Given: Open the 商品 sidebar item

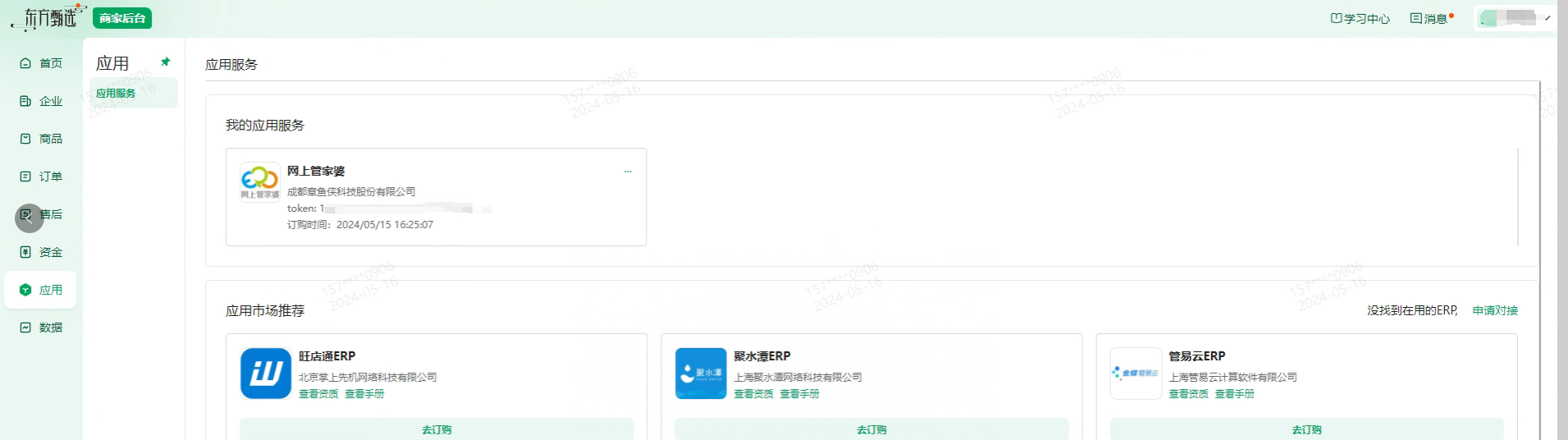Looking at the screenshot, I should [x=41, y=139].
